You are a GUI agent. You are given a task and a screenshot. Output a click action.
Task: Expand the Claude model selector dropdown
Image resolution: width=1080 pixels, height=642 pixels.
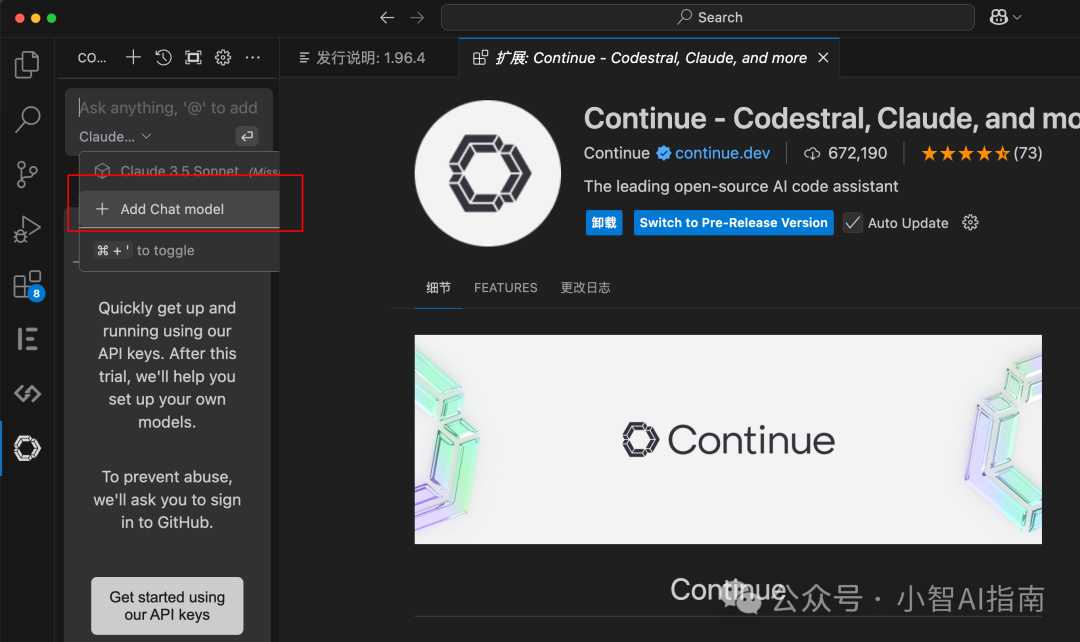coord(115,137)
